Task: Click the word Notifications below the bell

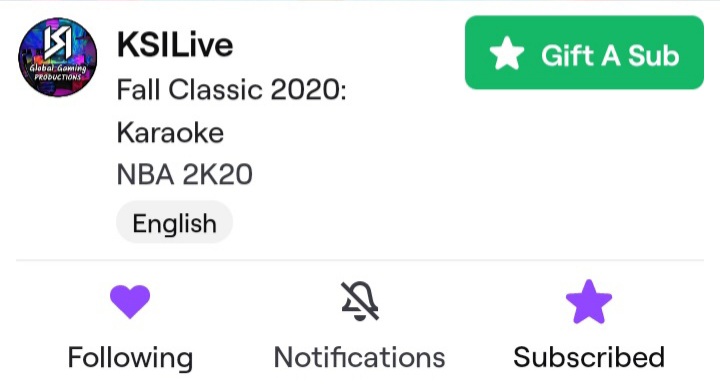Action: (x=360, y=357)
